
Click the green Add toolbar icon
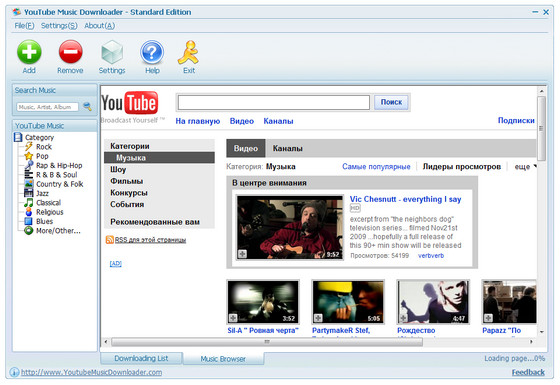29,52
